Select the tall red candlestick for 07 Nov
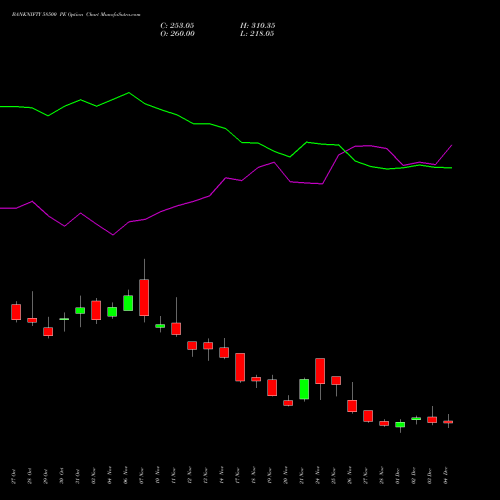The image size is (500, 500). pos(144,297)
